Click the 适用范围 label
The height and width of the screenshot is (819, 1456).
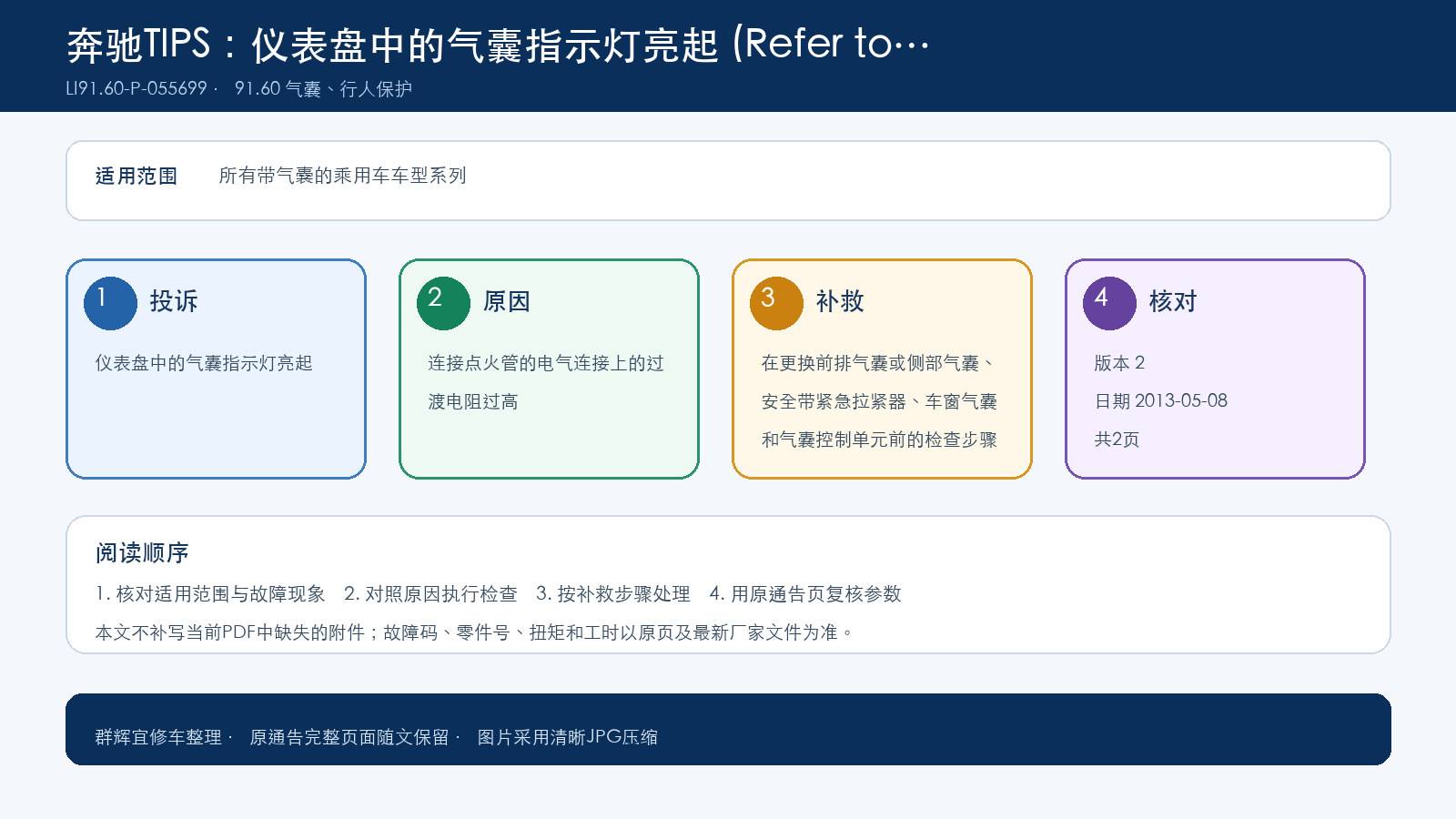[136, 176]
